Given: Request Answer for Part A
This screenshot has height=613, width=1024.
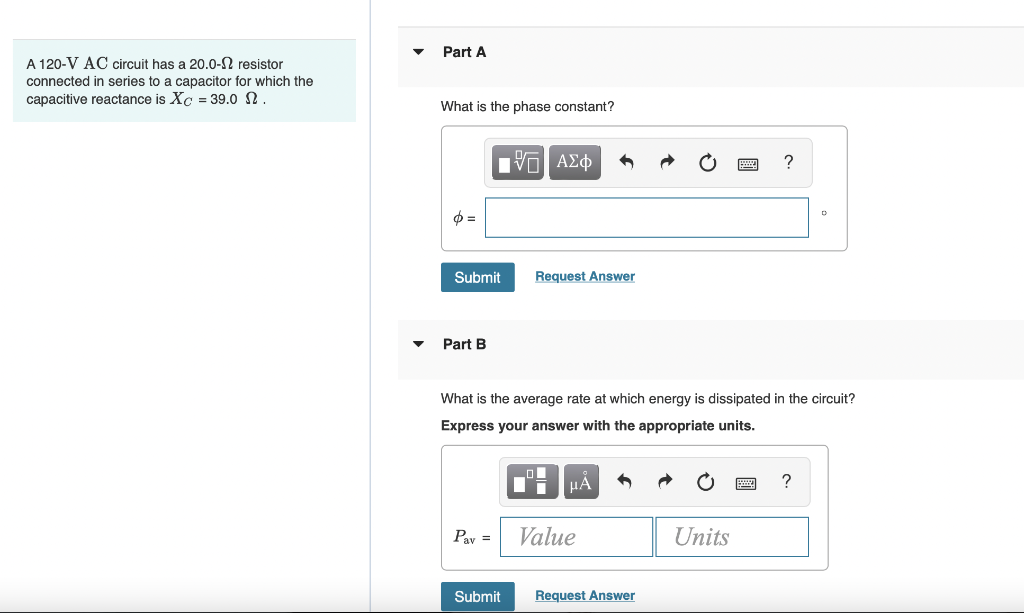Looking at the screenshot, I should (x=585, y=276).
